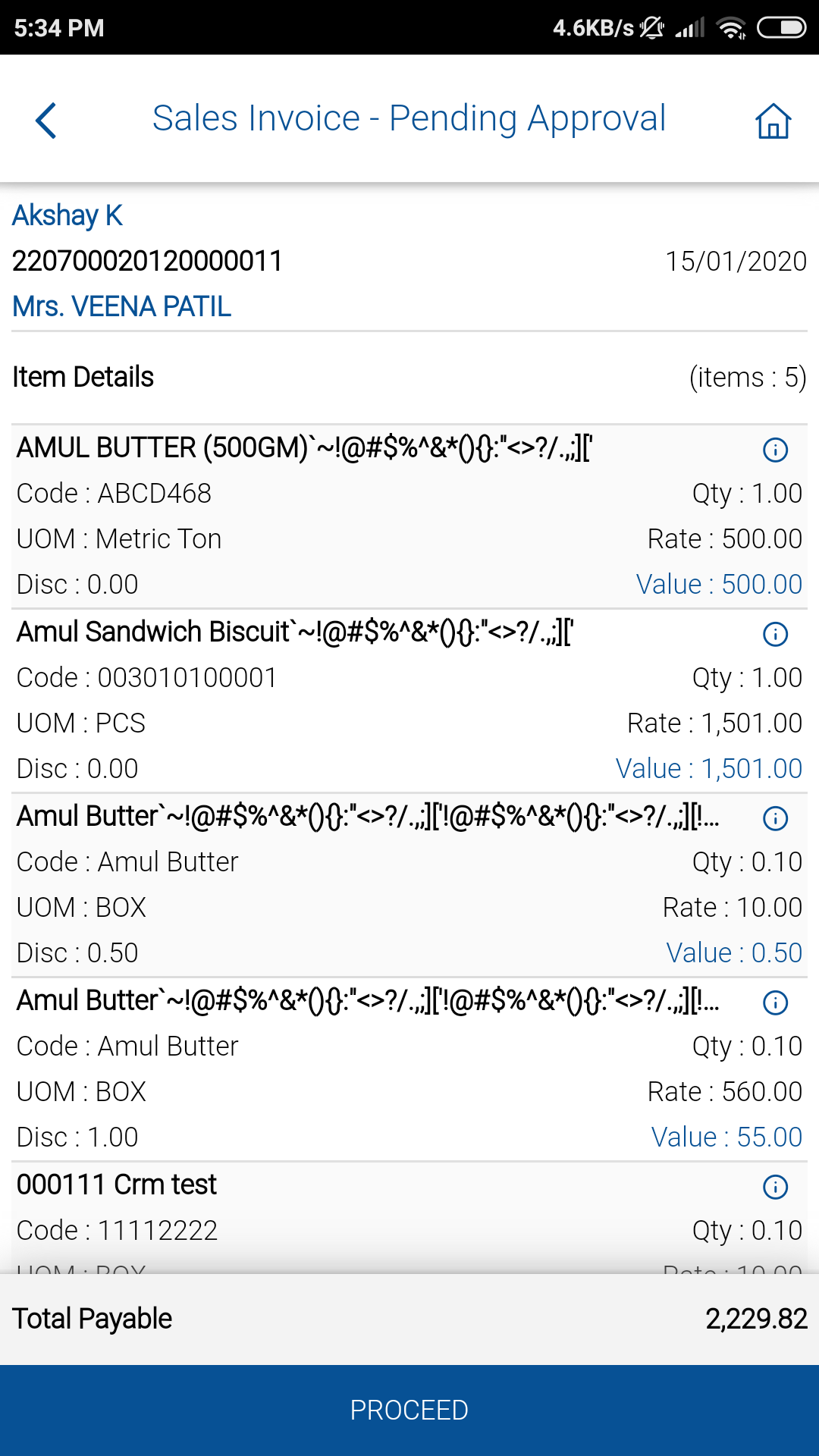
Task: Select the 000111 Crm test item row
Action: coord(117,1185)
